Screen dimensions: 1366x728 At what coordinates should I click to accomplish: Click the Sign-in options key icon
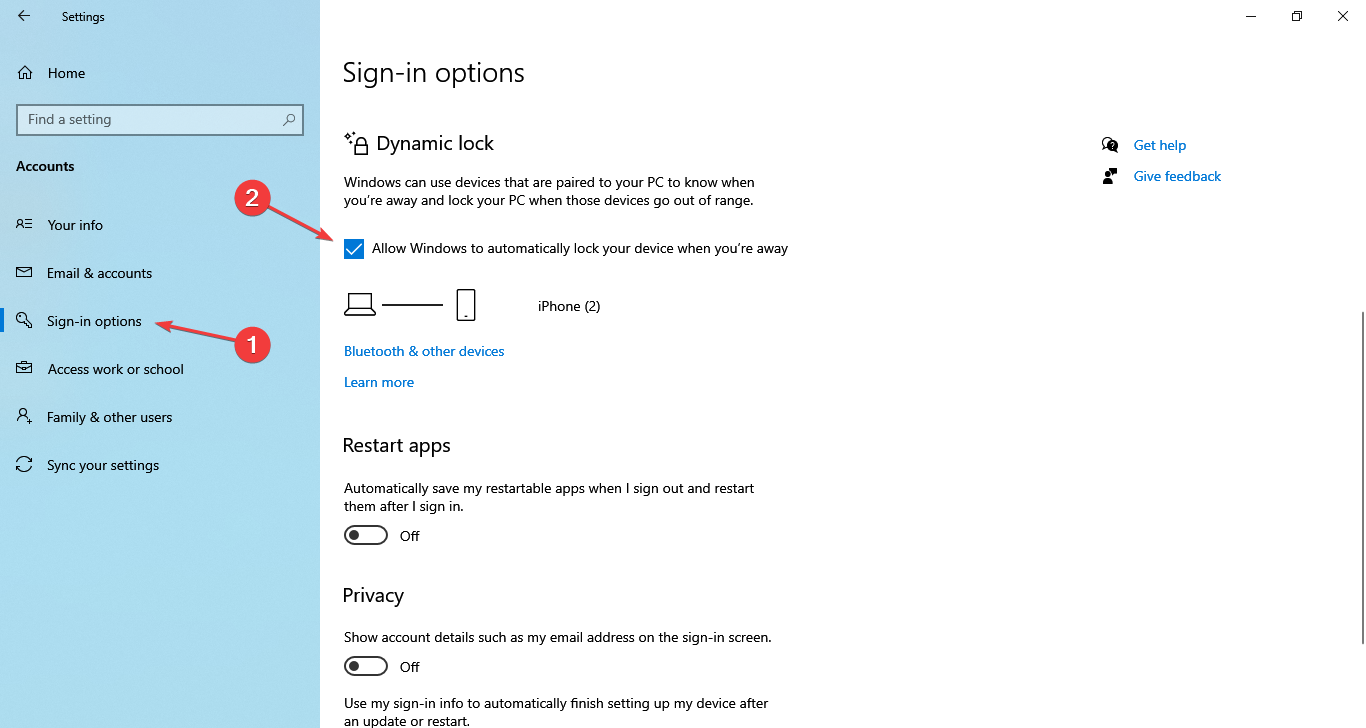pos(23,320)
